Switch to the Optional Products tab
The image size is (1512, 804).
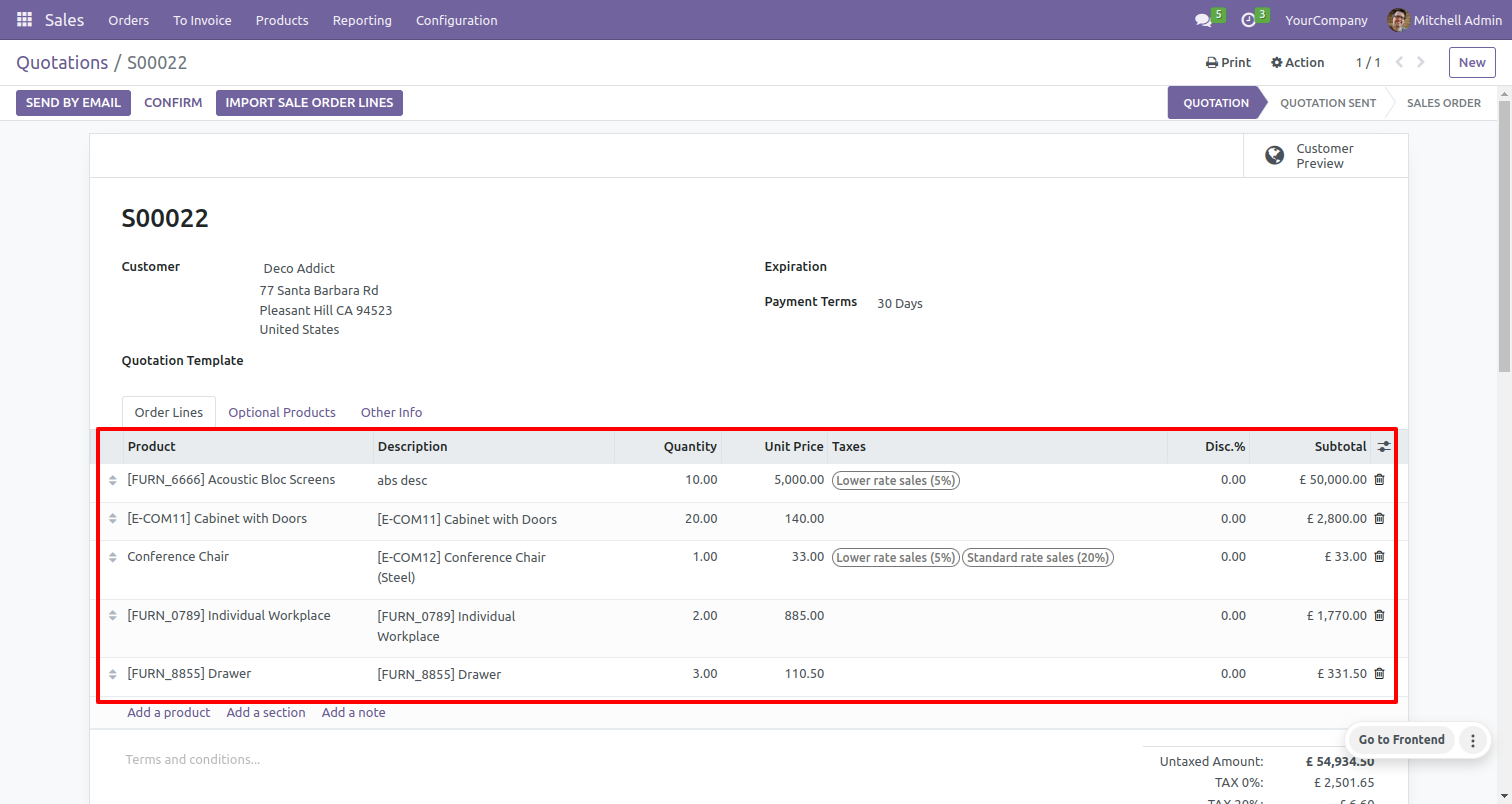point(282,412)
